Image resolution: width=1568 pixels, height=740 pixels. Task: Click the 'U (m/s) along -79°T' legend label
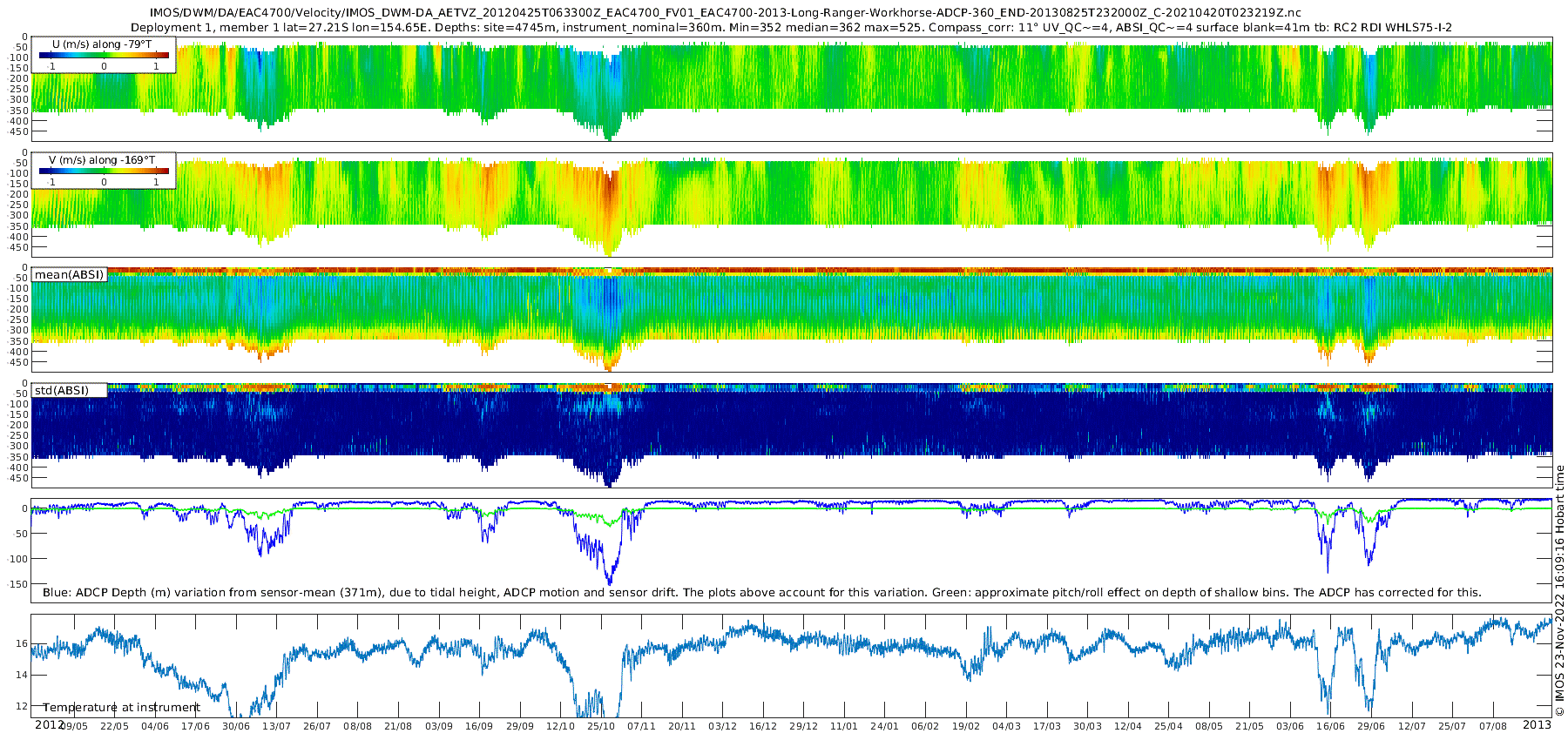(104, 44)
